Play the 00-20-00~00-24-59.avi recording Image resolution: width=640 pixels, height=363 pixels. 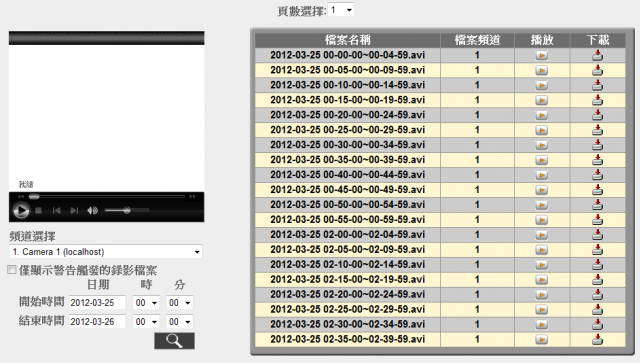[541, 115]
